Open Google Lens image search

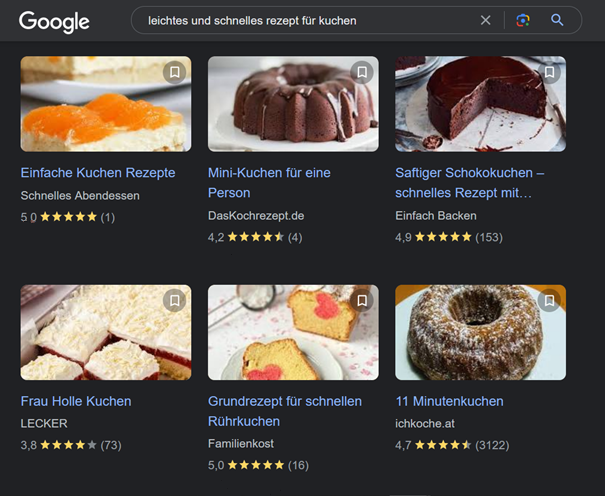(x=523, y=20)
